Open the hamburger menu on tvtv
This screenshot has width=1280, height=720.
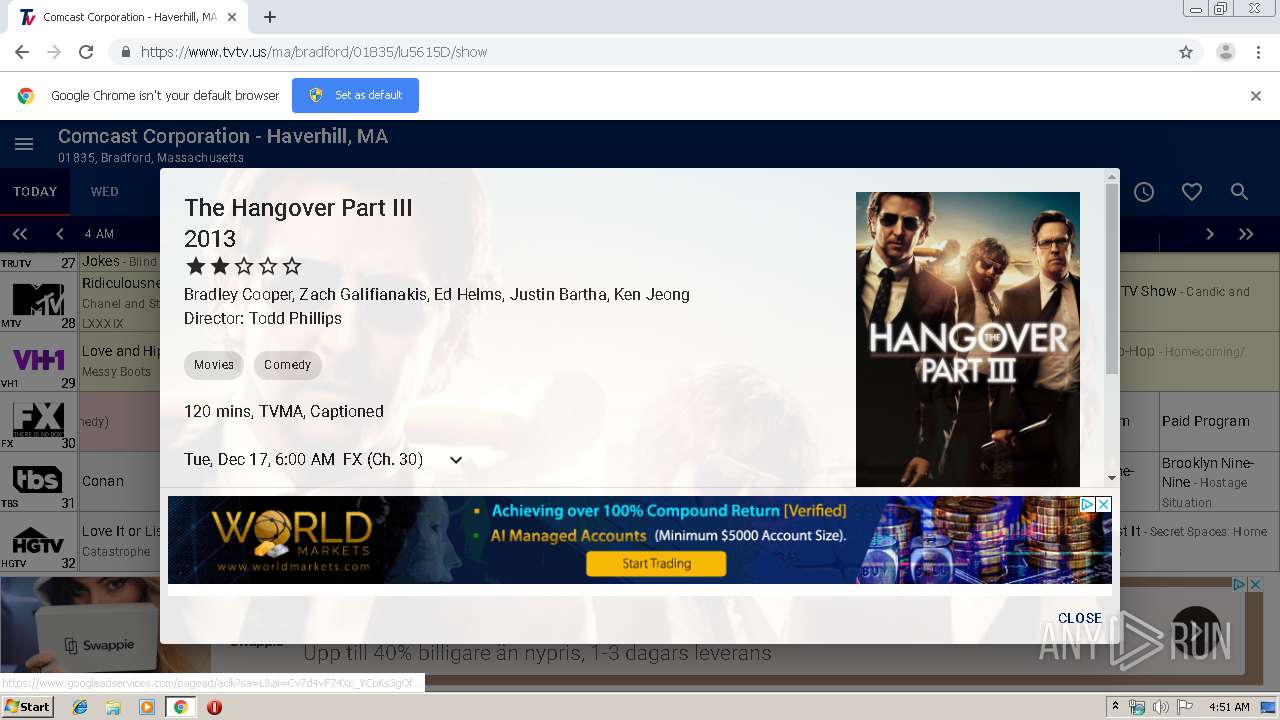click(24, 145)
